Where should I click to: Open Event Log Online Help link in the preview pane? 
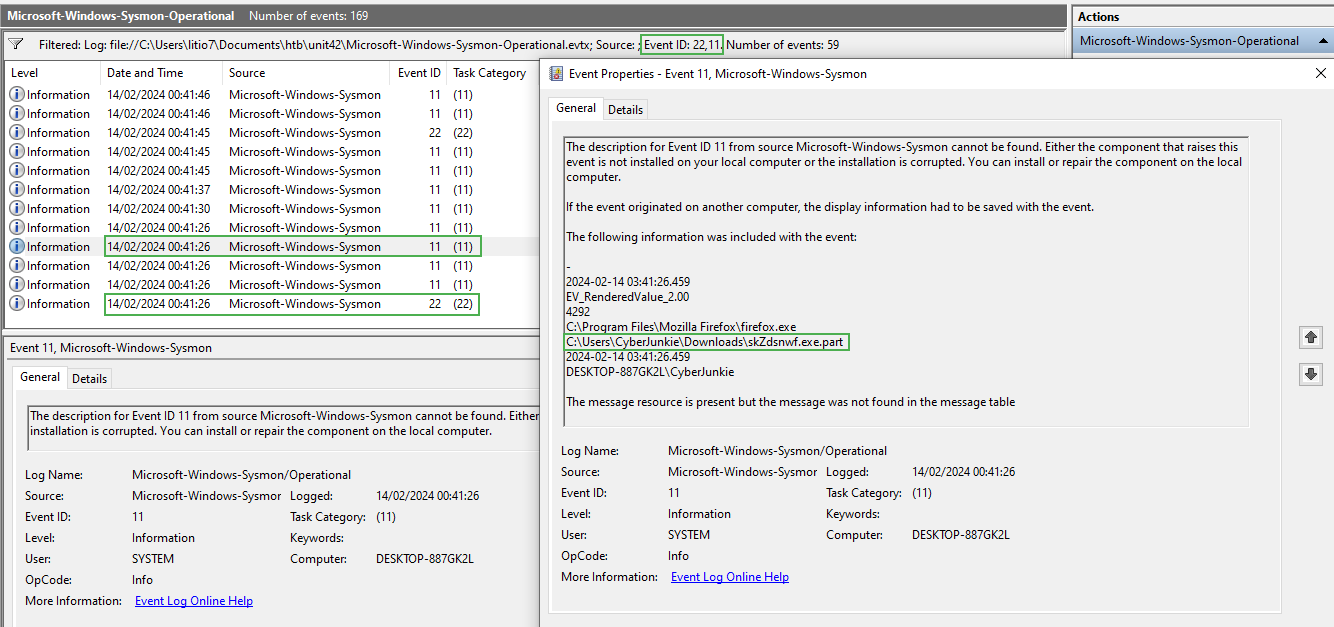tap(194, 601)
